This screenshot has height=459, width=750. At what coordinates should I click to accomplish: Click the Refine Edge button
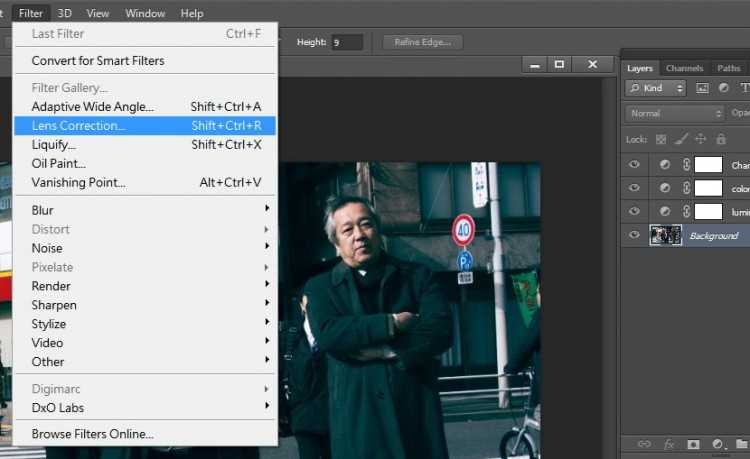coord(422,42)
